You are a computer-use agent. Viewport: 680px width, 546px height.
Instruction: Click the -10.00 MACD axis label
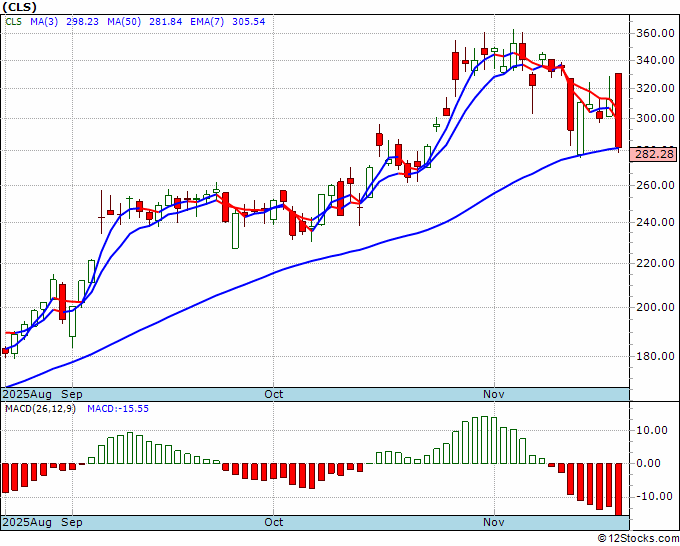(x=655, y=496)
